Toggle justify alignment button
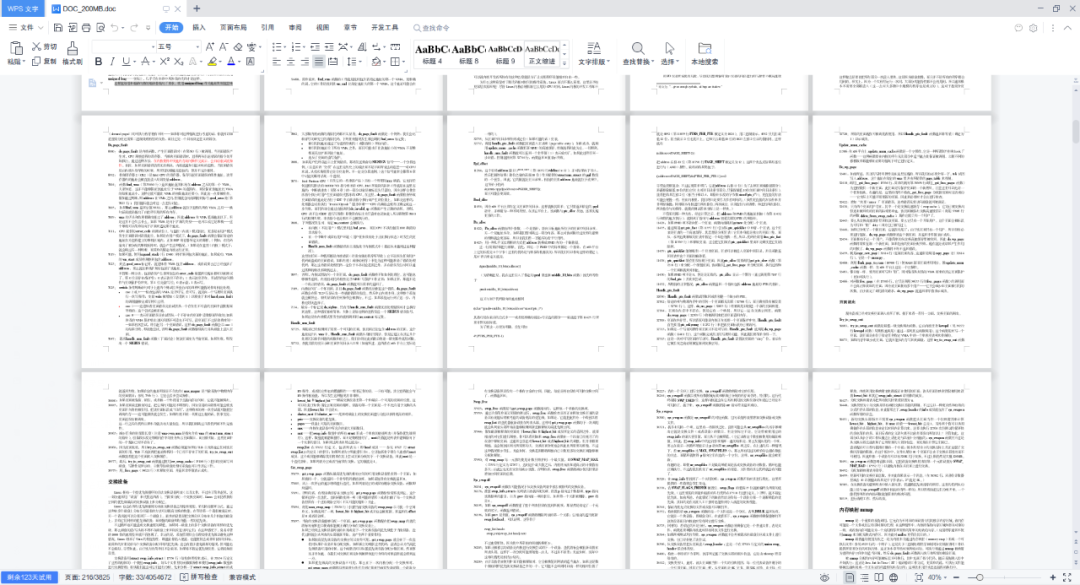The height and width of the screenshot is (585, 1080). (x=318, y=61)
